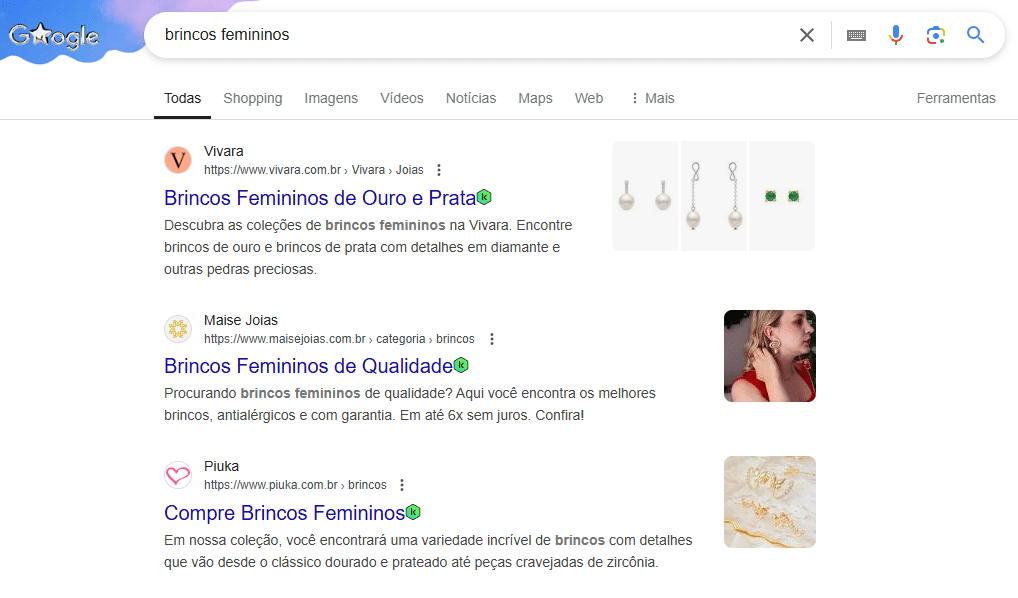Image resolution: width=1018 pixels, height=598 pixels.
Task: Open the on-screen keyboard input tool
Action: point(856,35)
